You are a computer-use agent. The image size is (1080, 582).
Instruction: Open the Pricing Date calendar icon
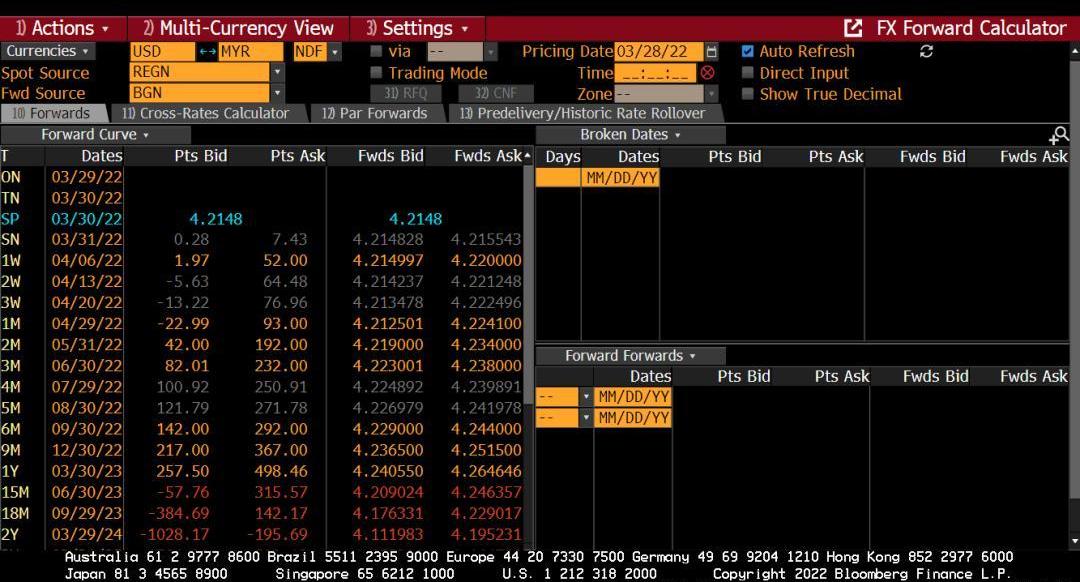(712, 52)
